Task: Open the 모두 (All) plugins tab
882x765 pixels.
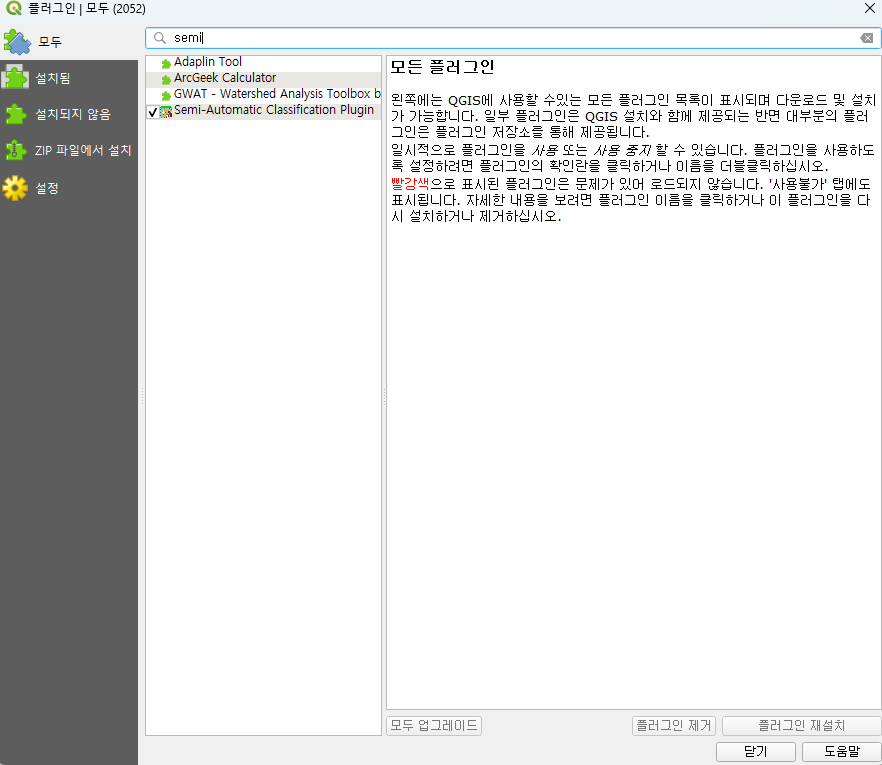Action: [69, 42]
